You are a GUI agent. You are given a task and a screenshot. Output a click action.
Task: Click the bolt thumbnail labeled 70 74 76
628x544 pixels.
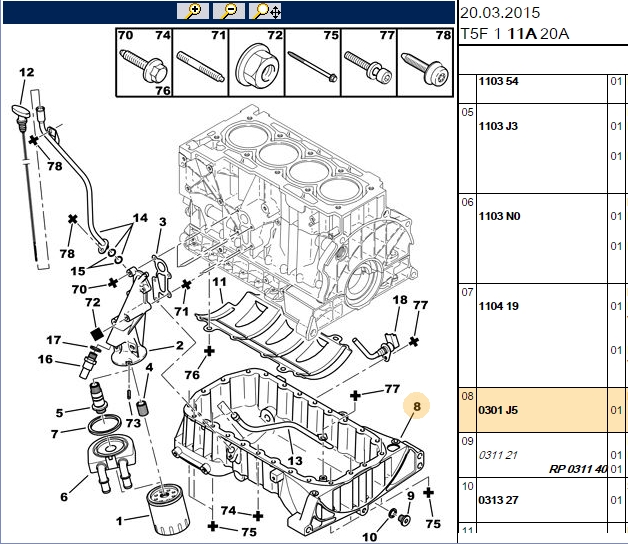[x=145, y=62]
